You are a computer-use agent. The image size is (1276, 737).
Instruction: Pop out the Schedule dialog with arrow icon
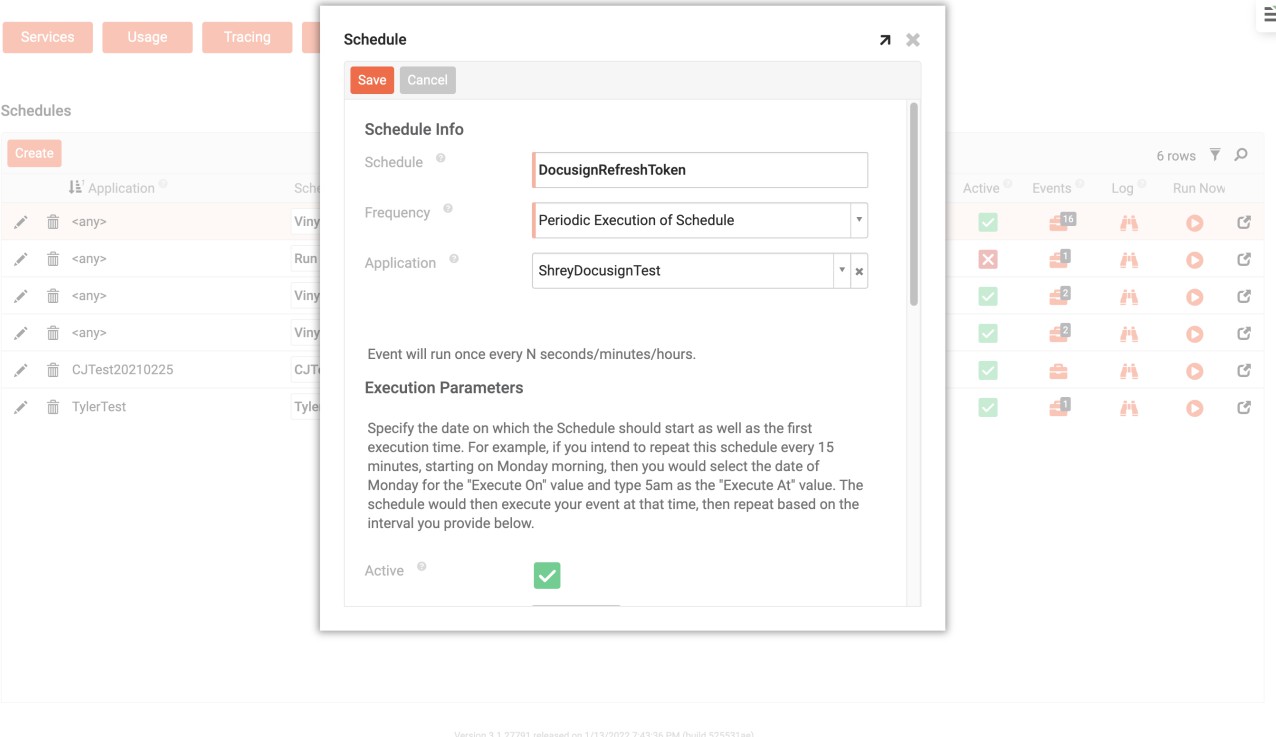coord(885,40)
